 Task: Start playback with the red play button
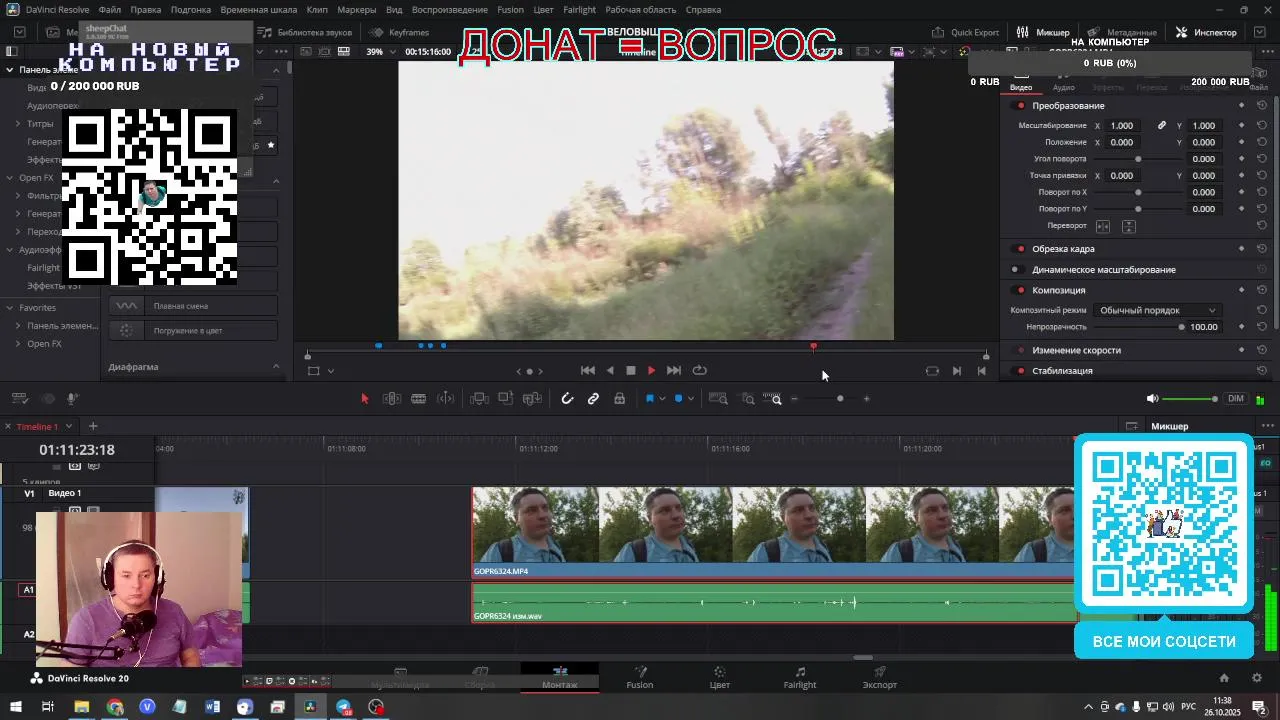click(x=651, y=371)
